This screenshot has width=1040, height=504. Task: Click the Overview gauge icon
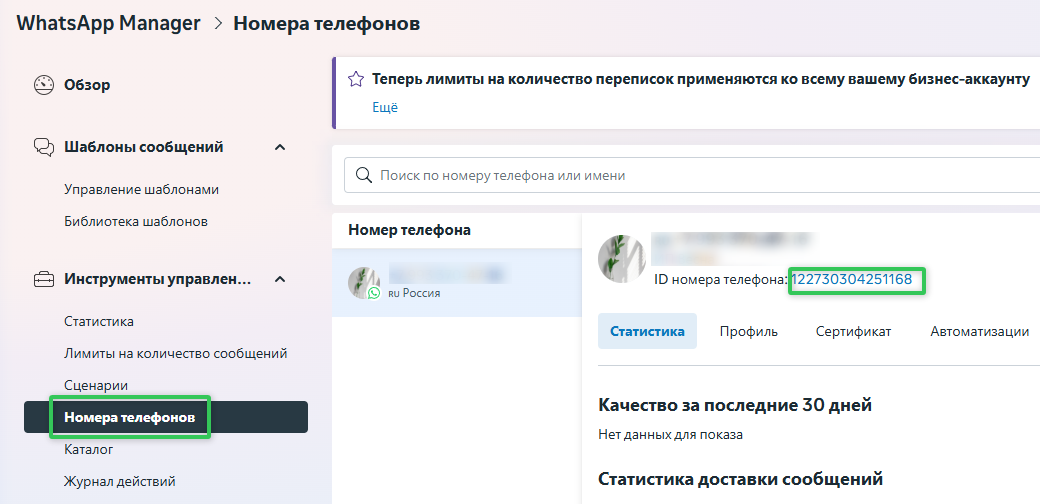[43, 85]
